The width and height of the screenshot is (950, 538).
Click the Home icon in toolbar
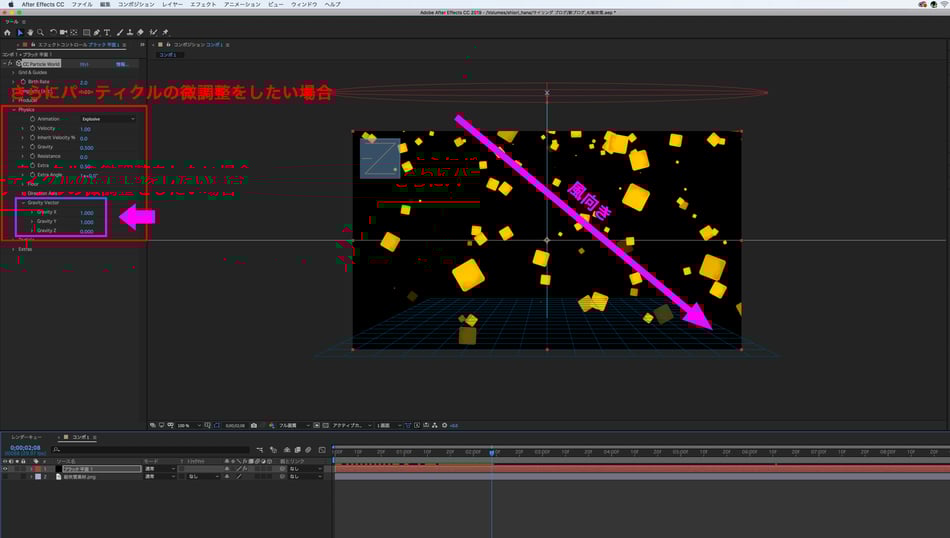pos(7,32)
